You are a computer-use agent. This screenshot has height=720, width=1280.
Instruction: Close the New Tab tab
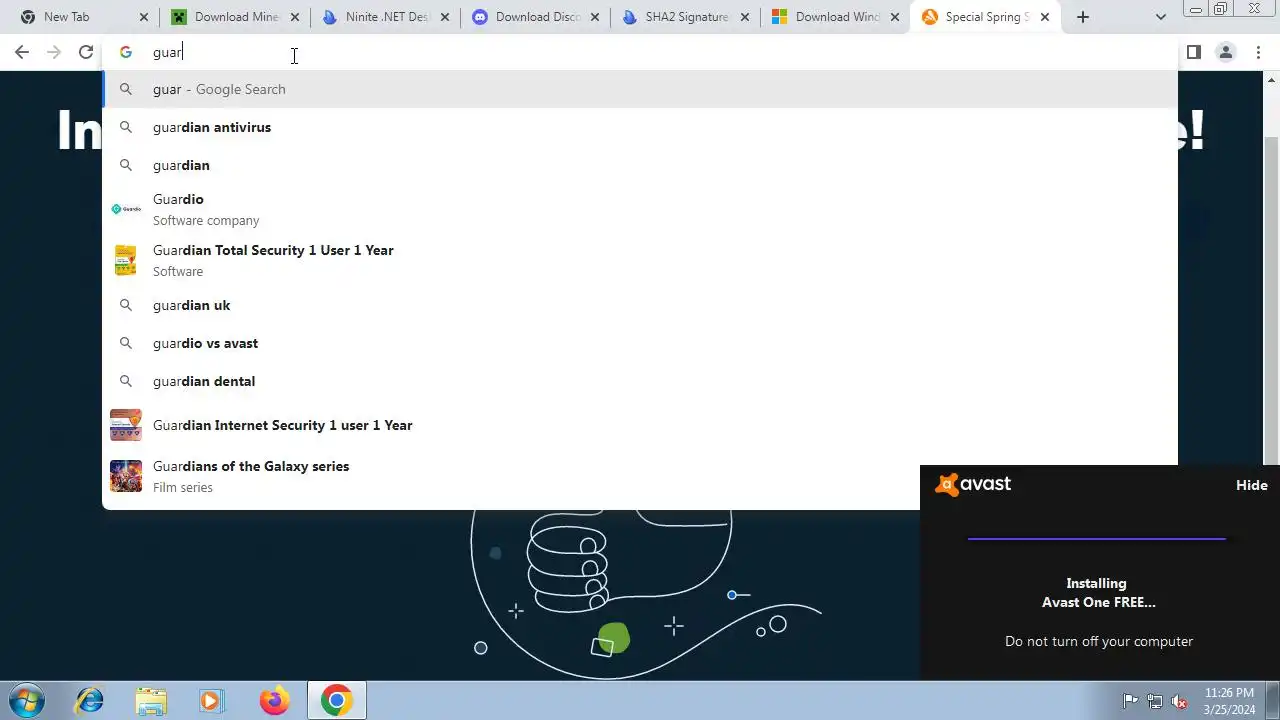(144, 17)
